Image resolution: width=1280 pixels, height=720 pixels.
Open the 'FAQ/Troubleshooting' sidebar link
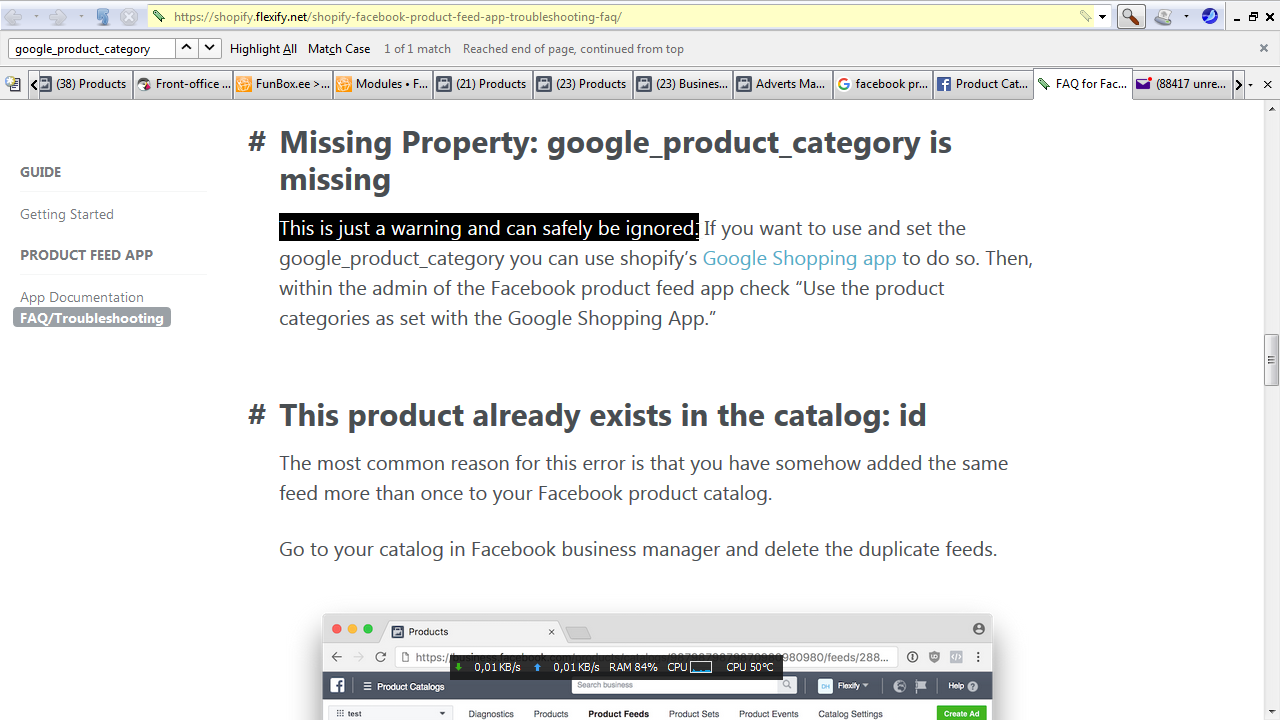[92, 318]
